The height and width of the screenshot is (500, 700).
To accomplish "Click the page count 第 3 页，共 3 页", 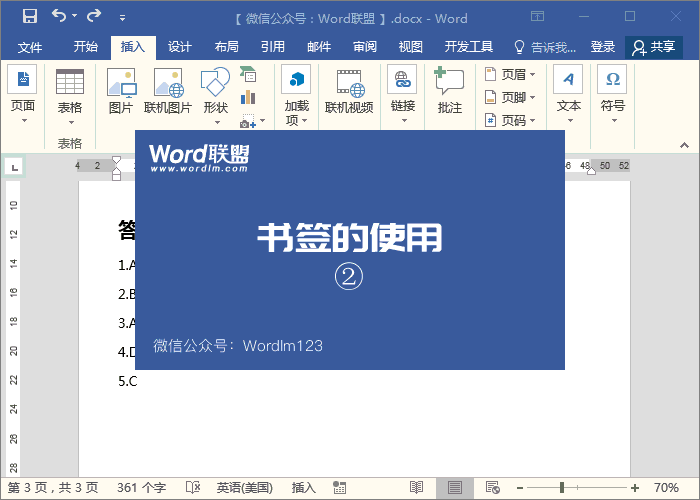I will (53, 488).
